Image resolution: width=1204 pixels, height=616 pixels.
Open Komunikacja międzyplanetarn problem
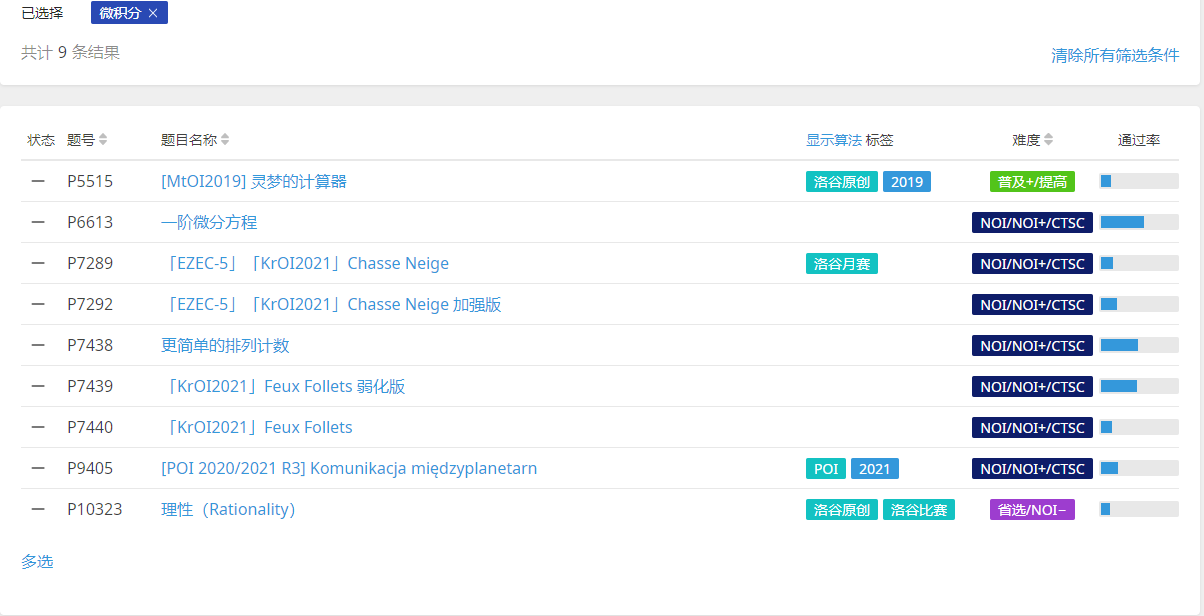tap(349, 469)
